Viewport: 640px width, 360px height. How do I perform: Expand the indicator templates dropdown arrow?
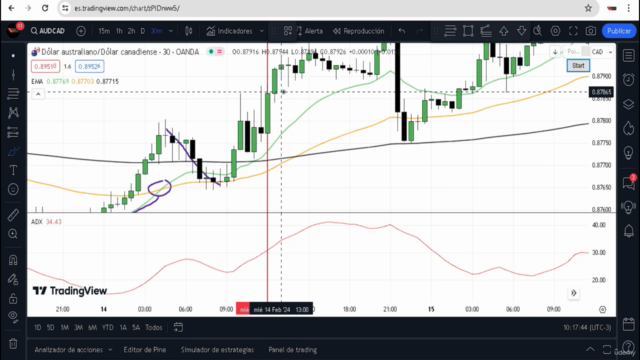tap(262, 31)
